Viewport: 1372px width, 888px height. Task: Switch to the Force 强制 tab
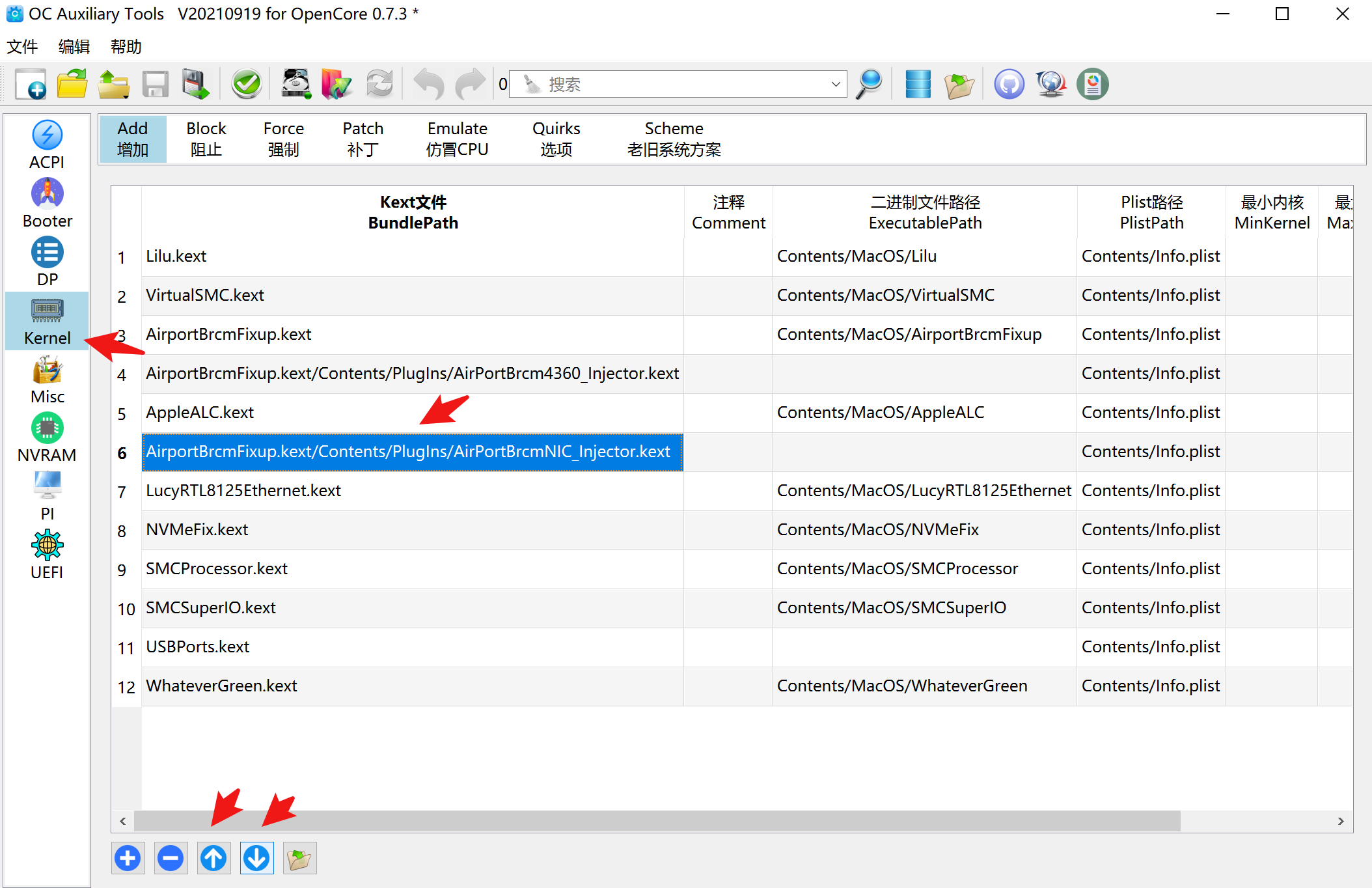pyautogui.click(x=284, y=139)
